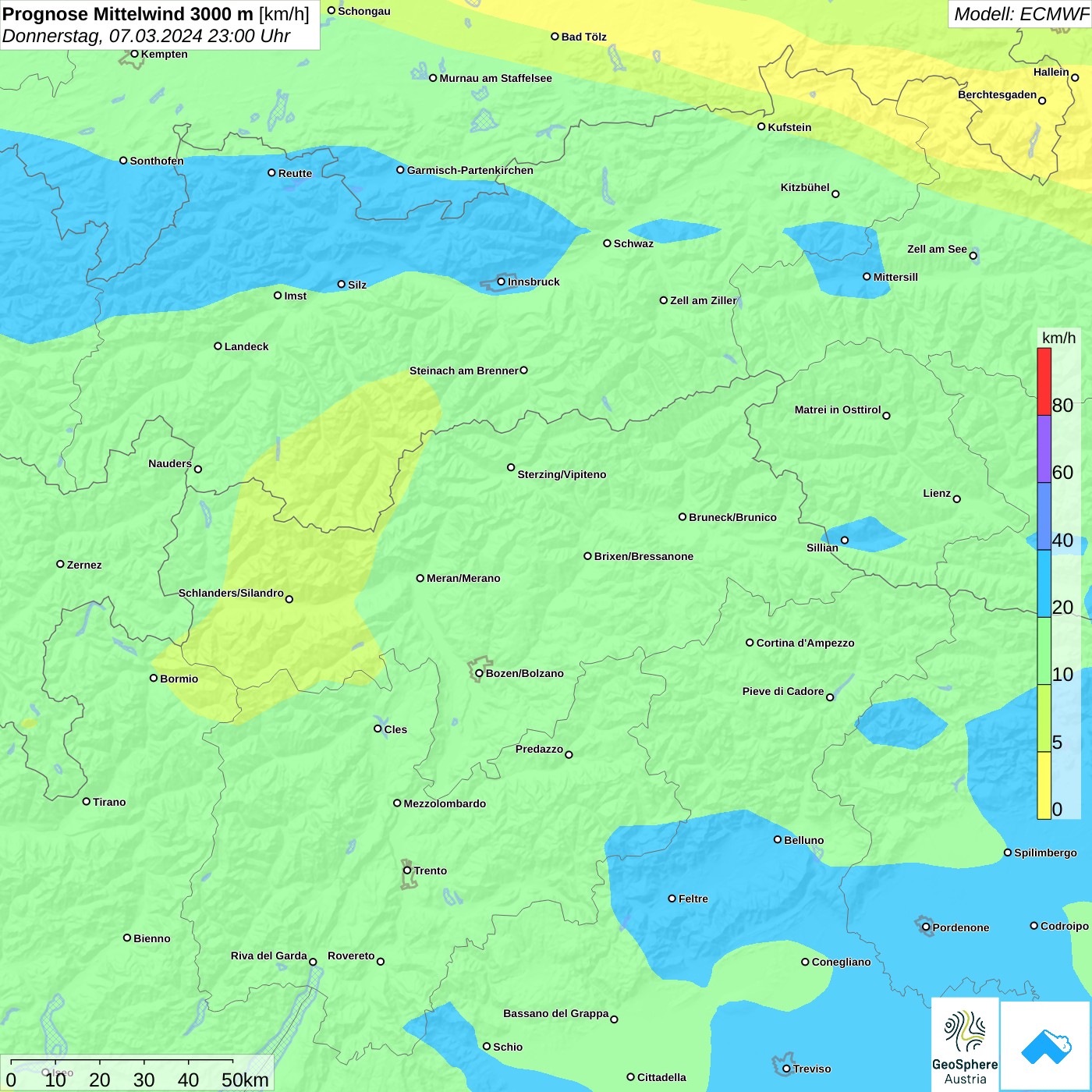Click the '50km' scale bar label

[245, 1080]
